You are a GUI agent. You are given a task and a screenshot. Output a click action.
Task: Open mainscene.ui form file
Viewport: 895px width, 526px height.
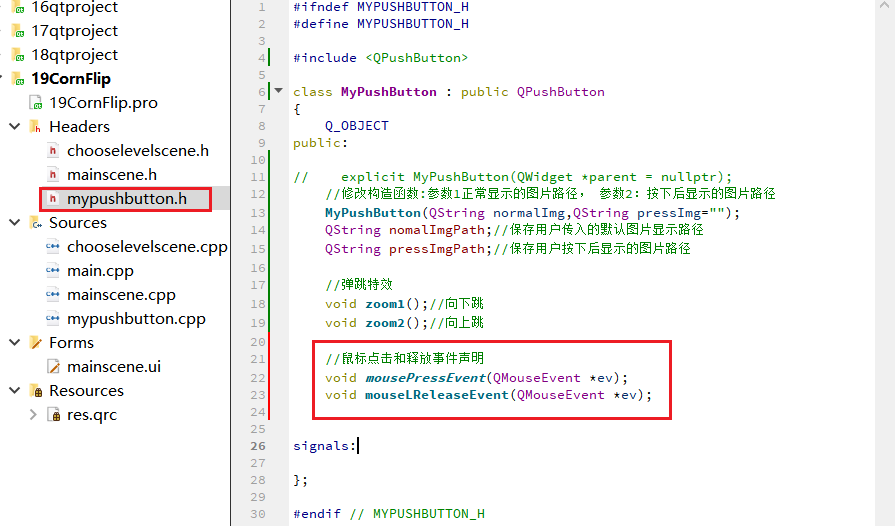coord(114,366)
